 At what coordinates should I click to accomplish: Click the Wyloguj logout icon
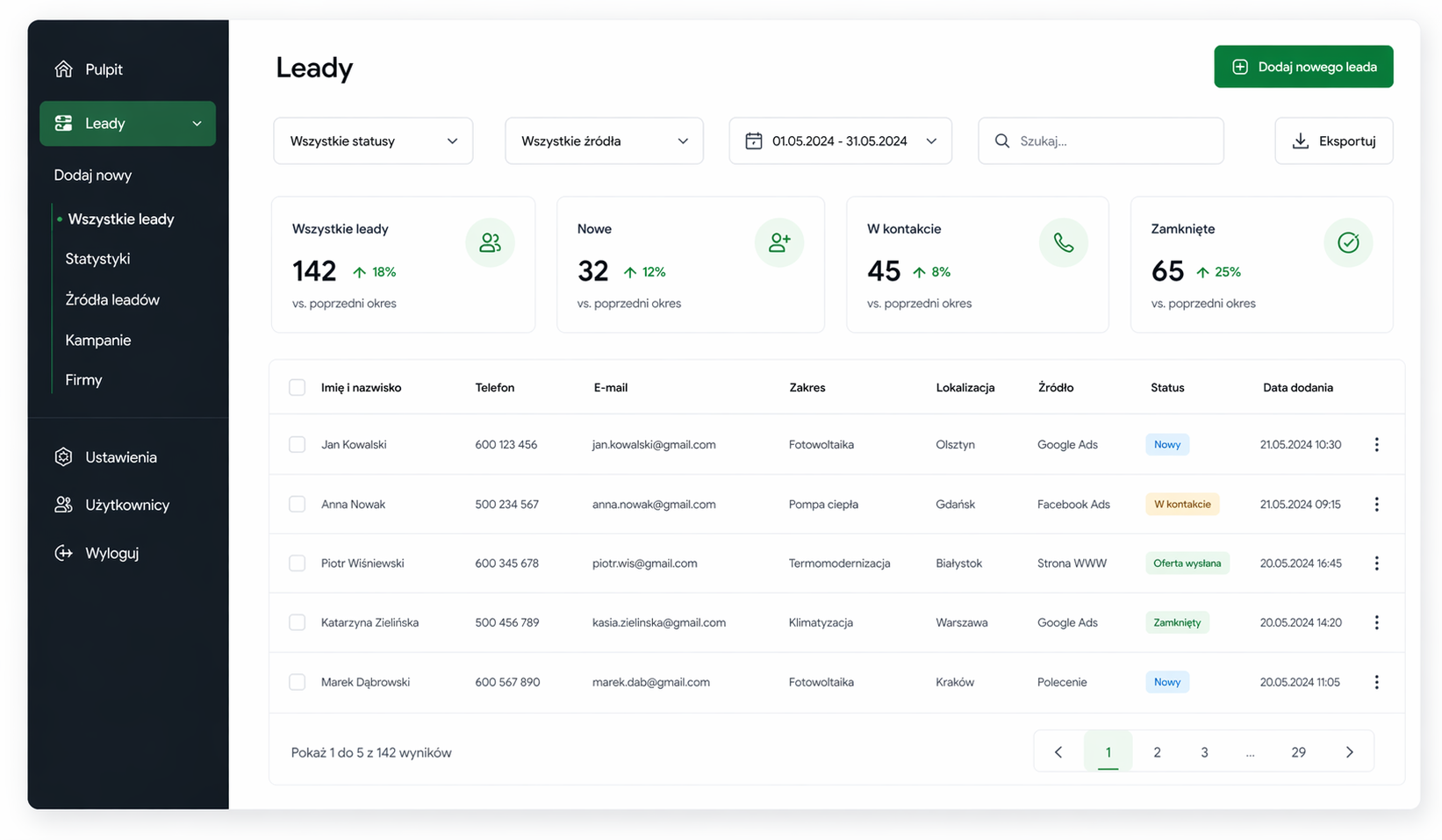pos(63,553)
